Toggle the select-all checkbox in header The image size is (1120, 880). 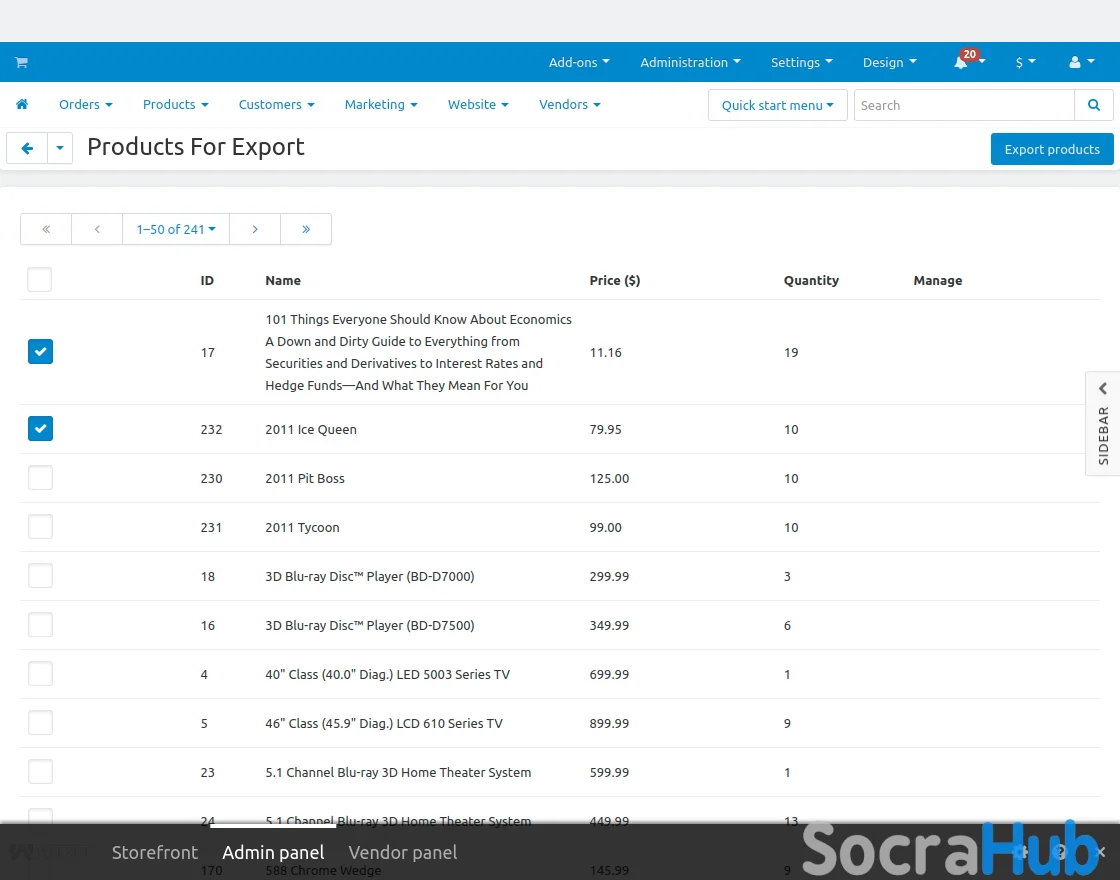coord(39,280)
